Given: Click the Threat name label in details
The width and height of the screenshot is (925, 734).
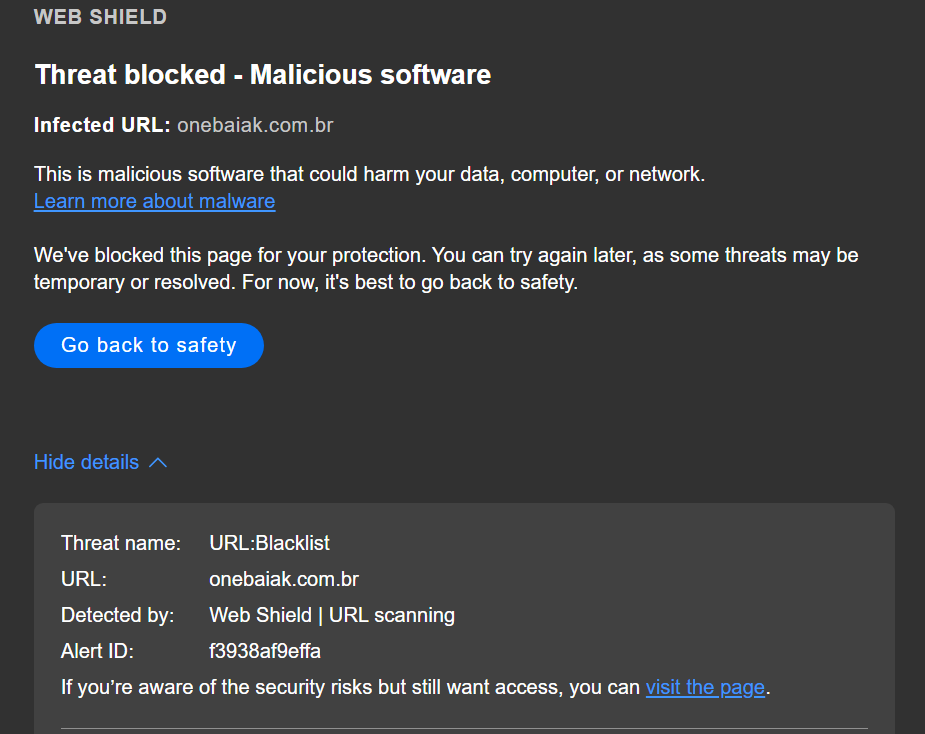Looking at the screenshot, I should [120, 543].
